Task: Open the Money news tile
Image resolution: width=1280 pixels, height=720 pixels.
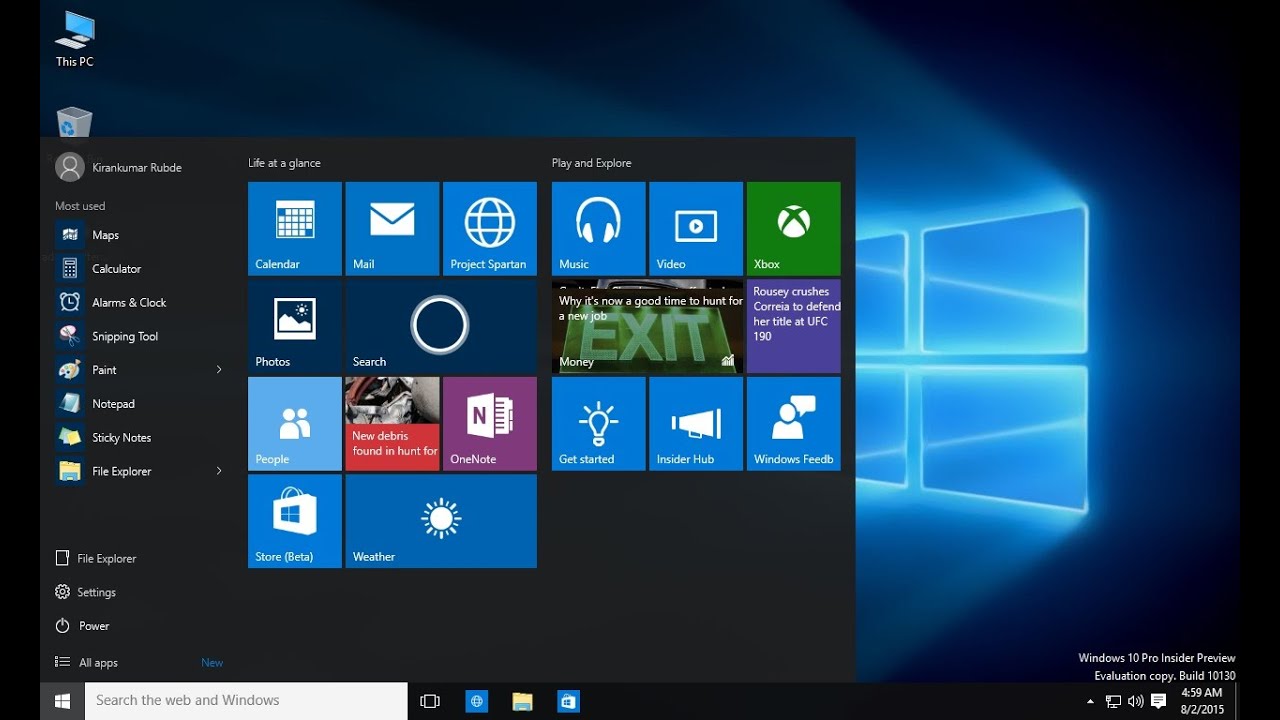Action: point(647,326)
